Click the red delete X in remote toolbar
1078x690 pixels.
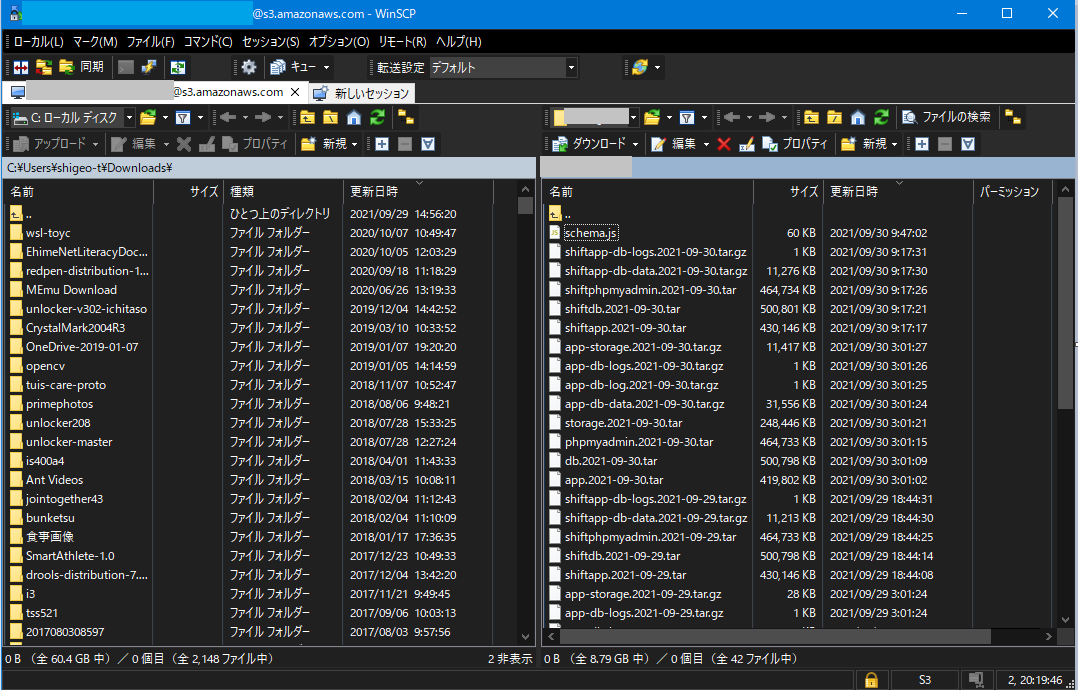pyautogui.click(x=724, y=144)
